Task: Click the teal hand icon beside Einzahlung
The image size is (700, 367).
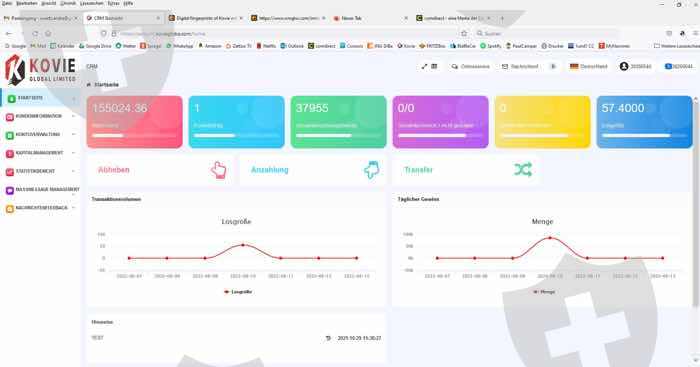Action: (371, 170)
